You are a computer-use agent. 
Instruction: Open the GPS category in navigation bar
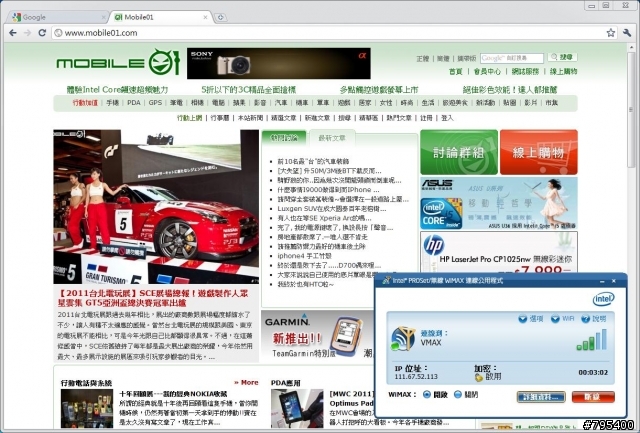(155, 103)
